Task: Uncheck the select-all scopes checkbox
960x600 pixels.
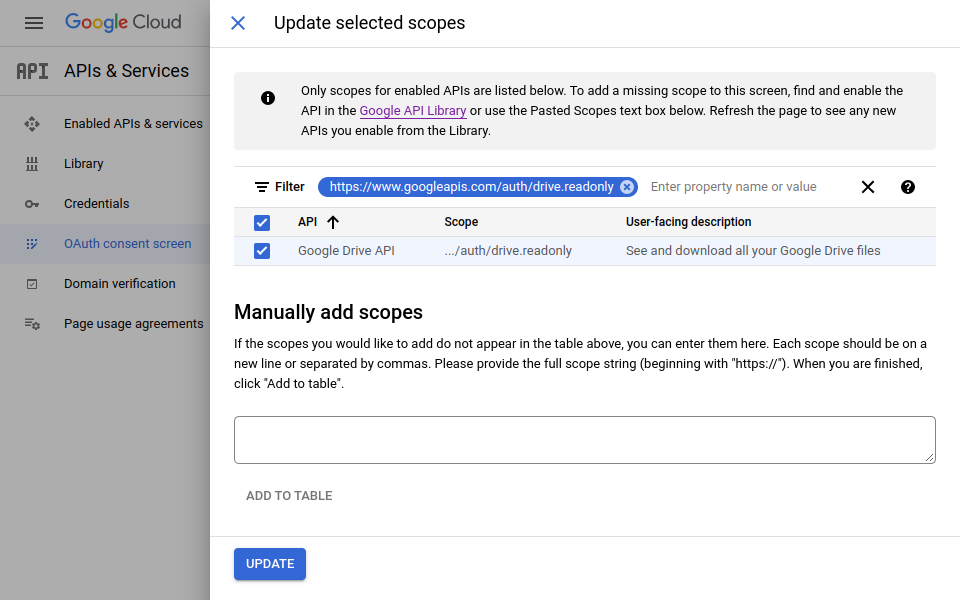Action: (x=262, y=222)
